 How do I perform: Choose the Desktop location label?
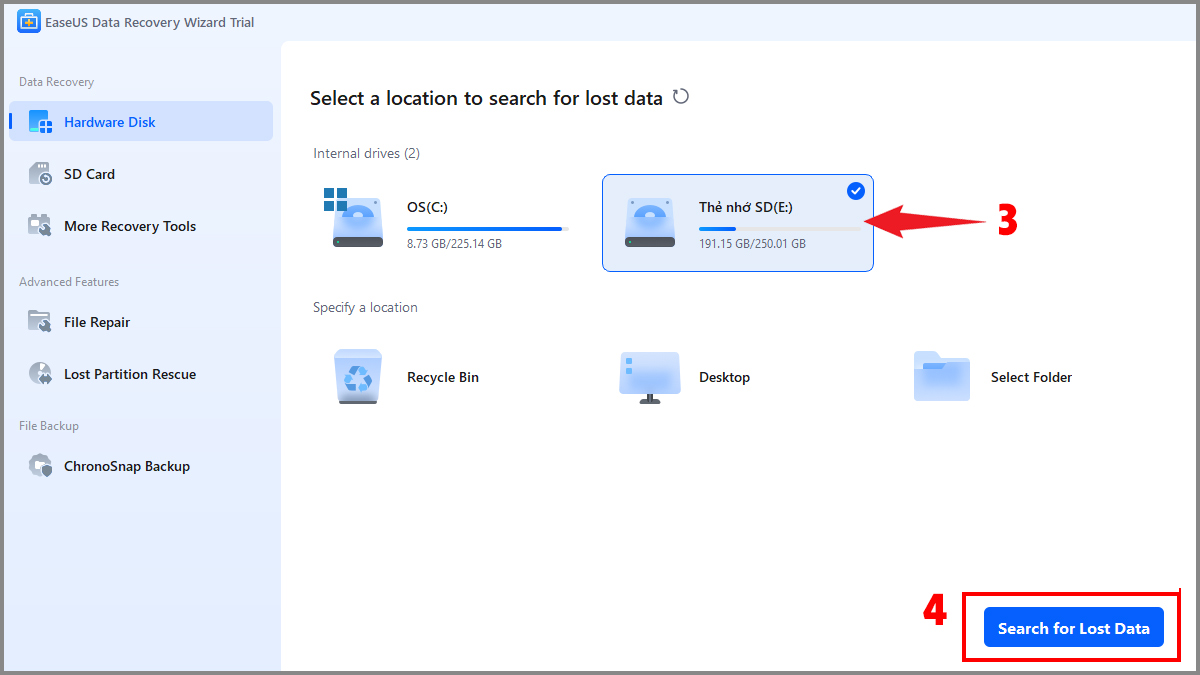pyautogui.click(x=724, y=377)
